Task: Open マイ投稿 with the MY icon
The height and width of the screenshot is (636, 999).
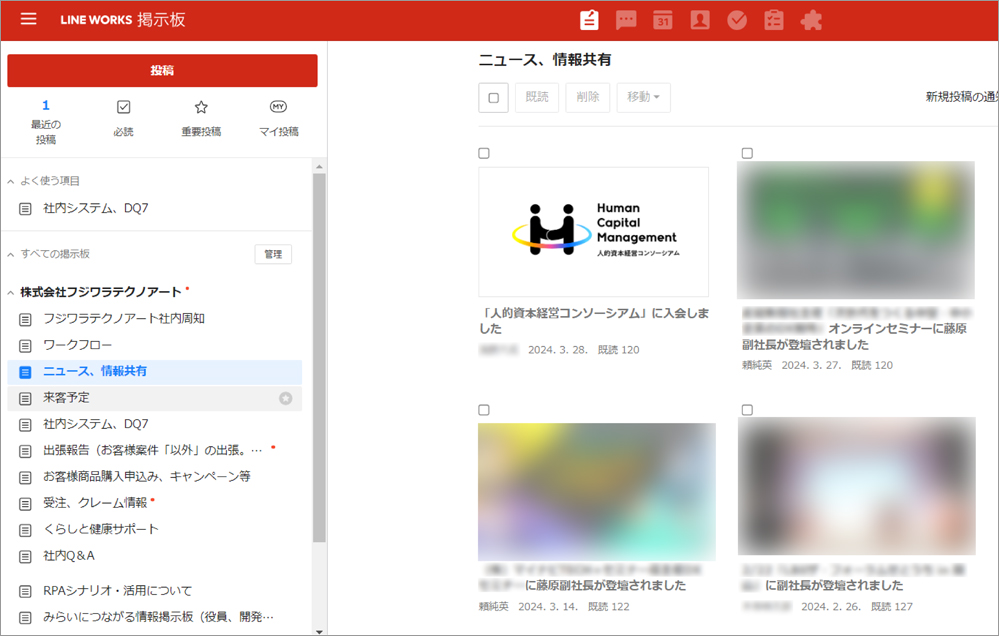Action: tap(279, 118)
